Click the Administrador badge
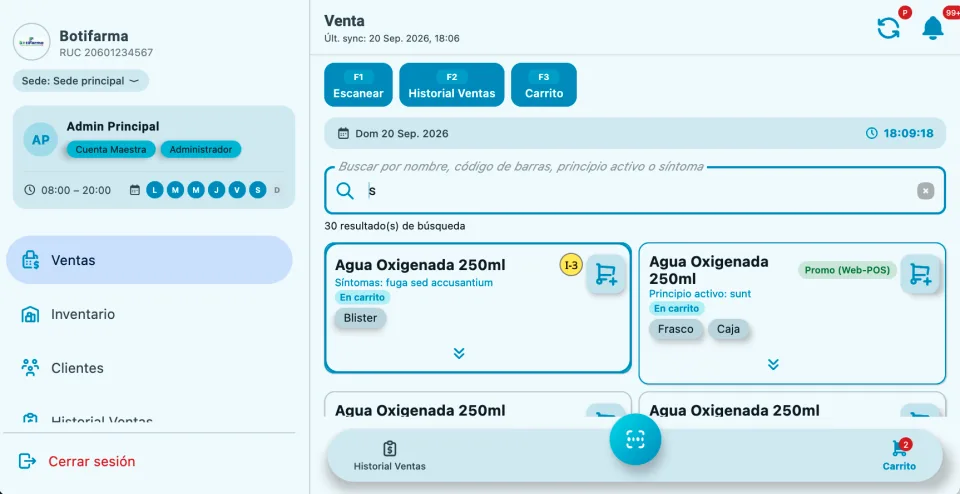 click(x=201, y=149)
